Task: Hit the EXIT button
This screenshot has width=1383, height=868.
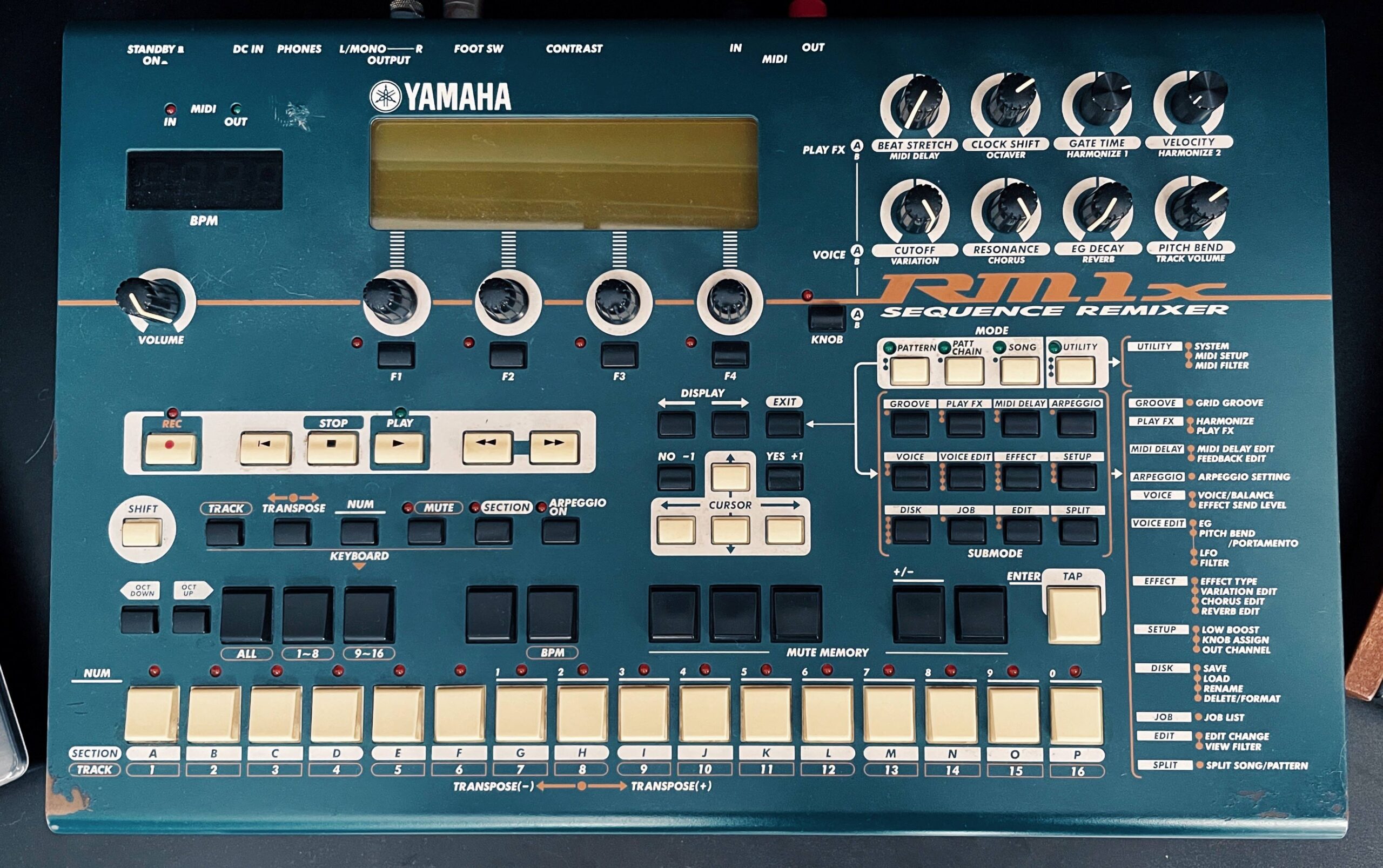Action: click(x=785, y=424)
